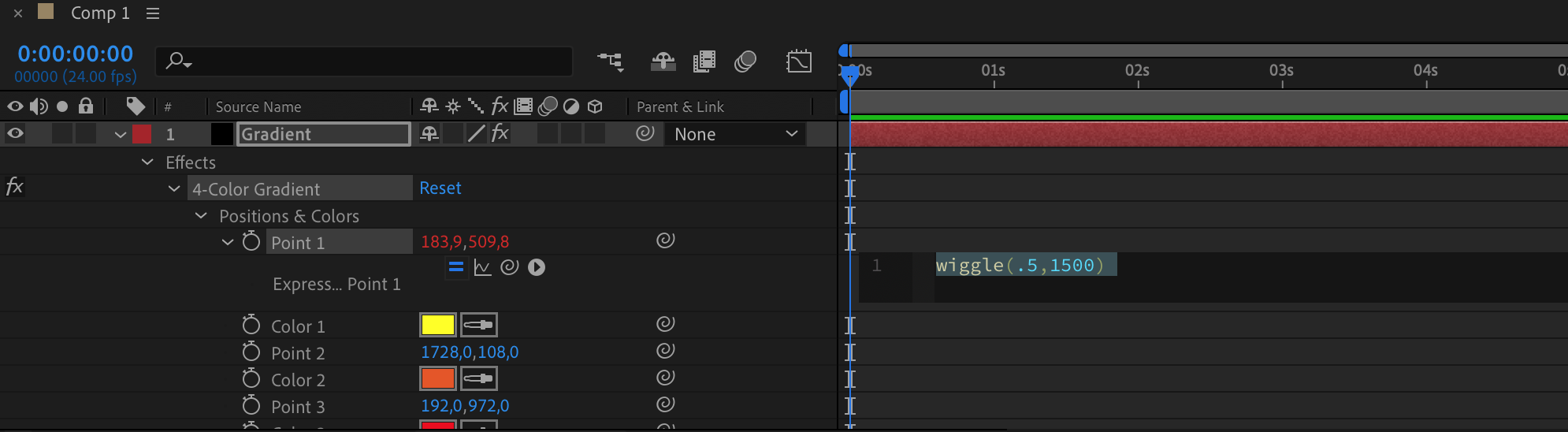Collapse the Effects group
1568x432 pixels.
[147, 162]
